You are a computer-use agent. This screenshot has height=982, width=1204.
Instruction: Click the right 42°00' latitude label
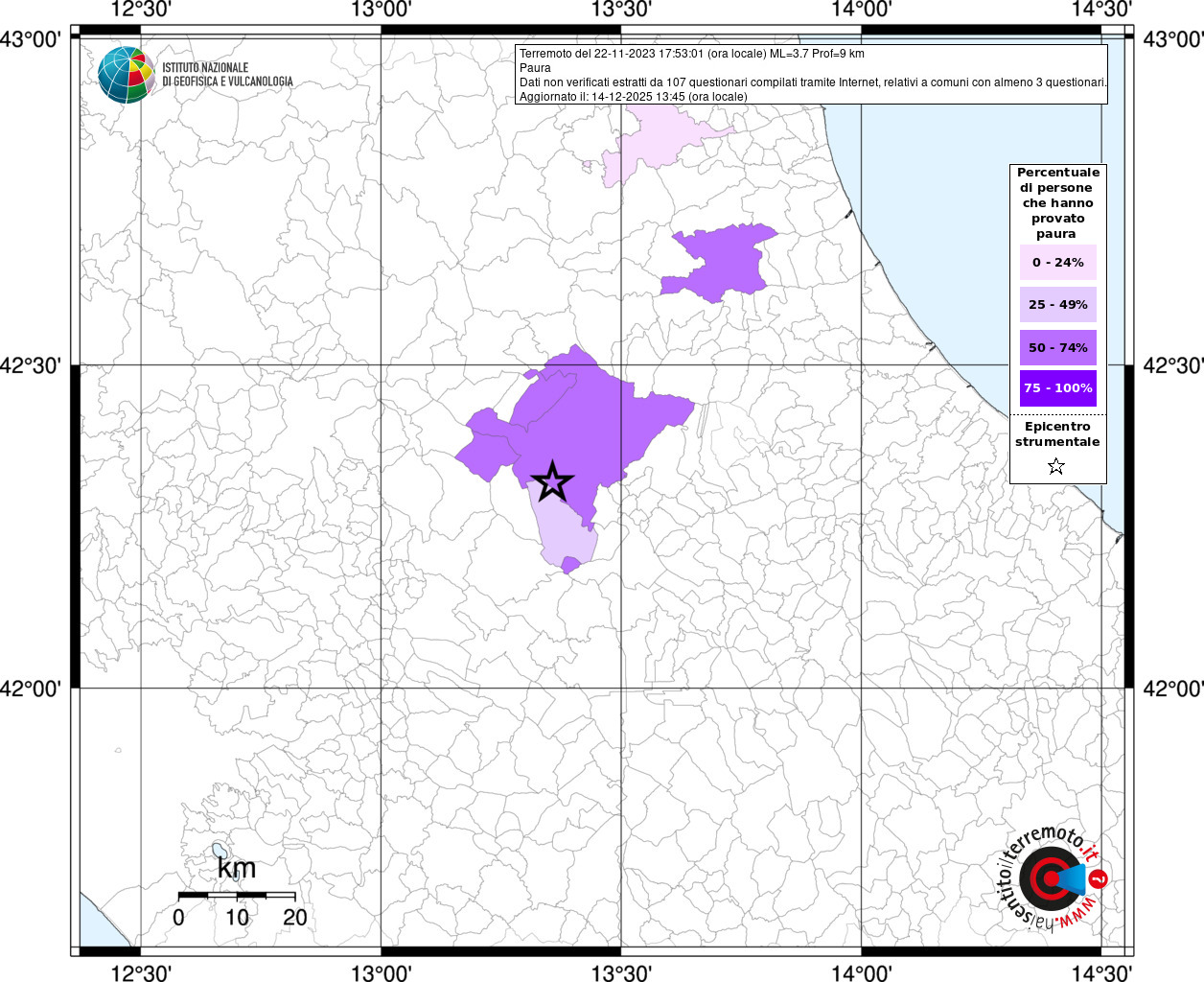(x=1171, y=689)
